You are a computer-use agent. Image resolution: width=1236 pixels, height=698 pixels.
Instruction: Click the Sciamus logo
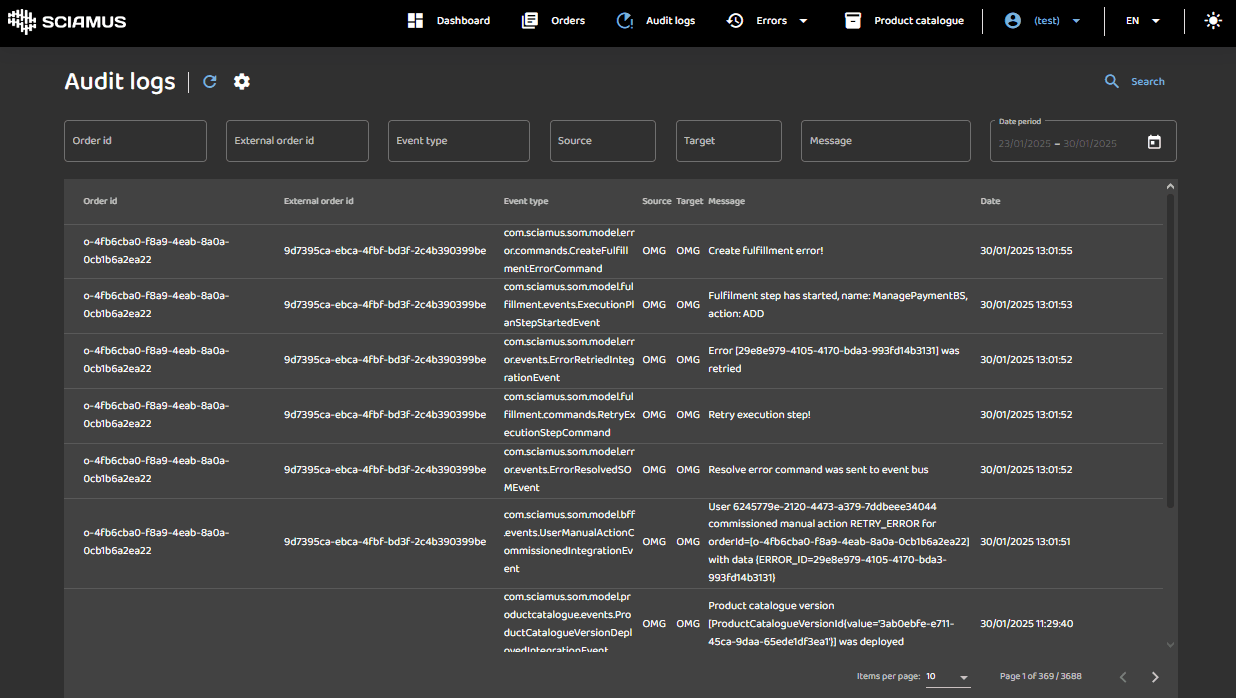tap(67, 21)
